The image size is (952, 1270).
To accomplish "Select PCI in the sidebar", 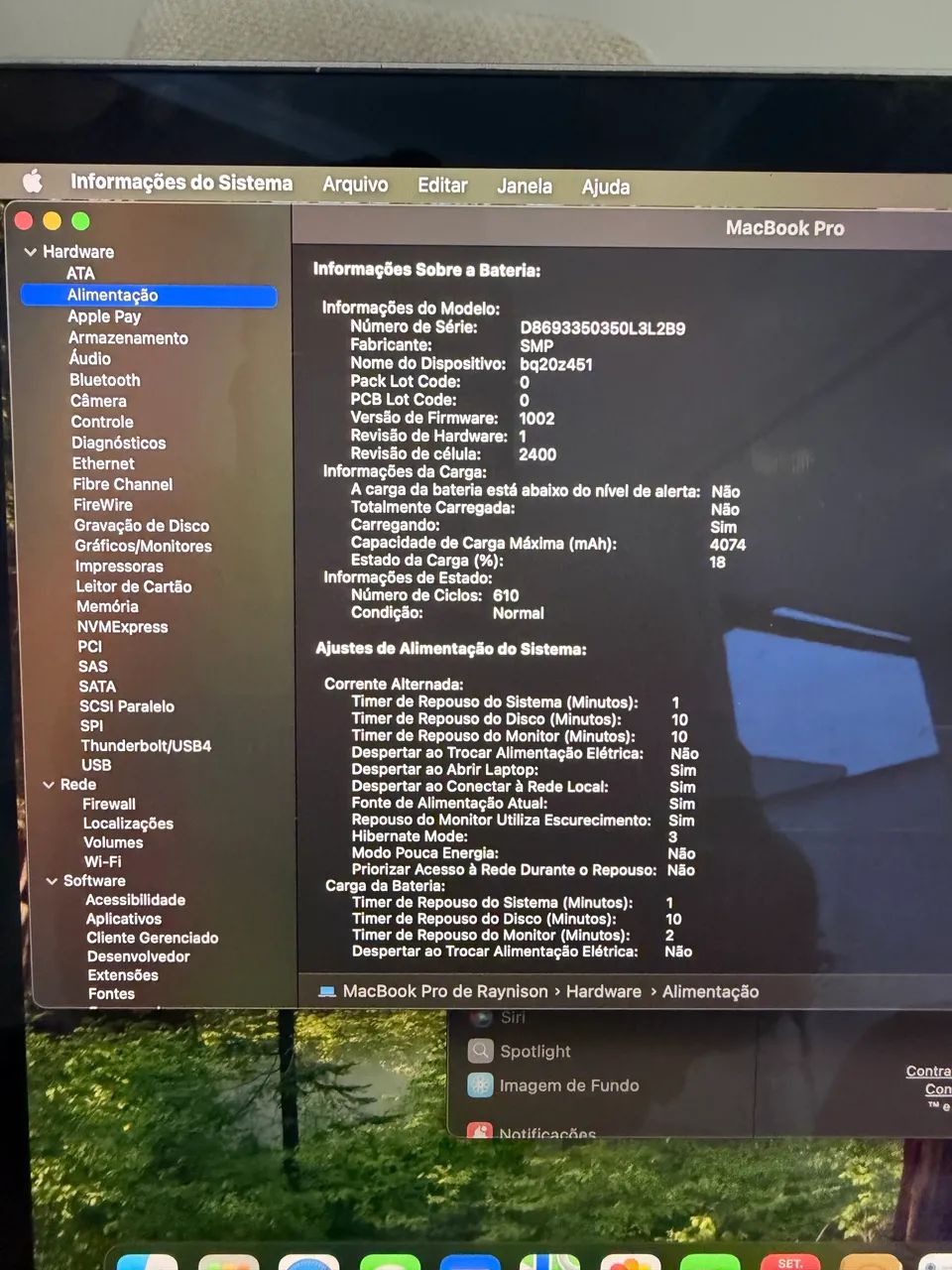I will [90, 646].
